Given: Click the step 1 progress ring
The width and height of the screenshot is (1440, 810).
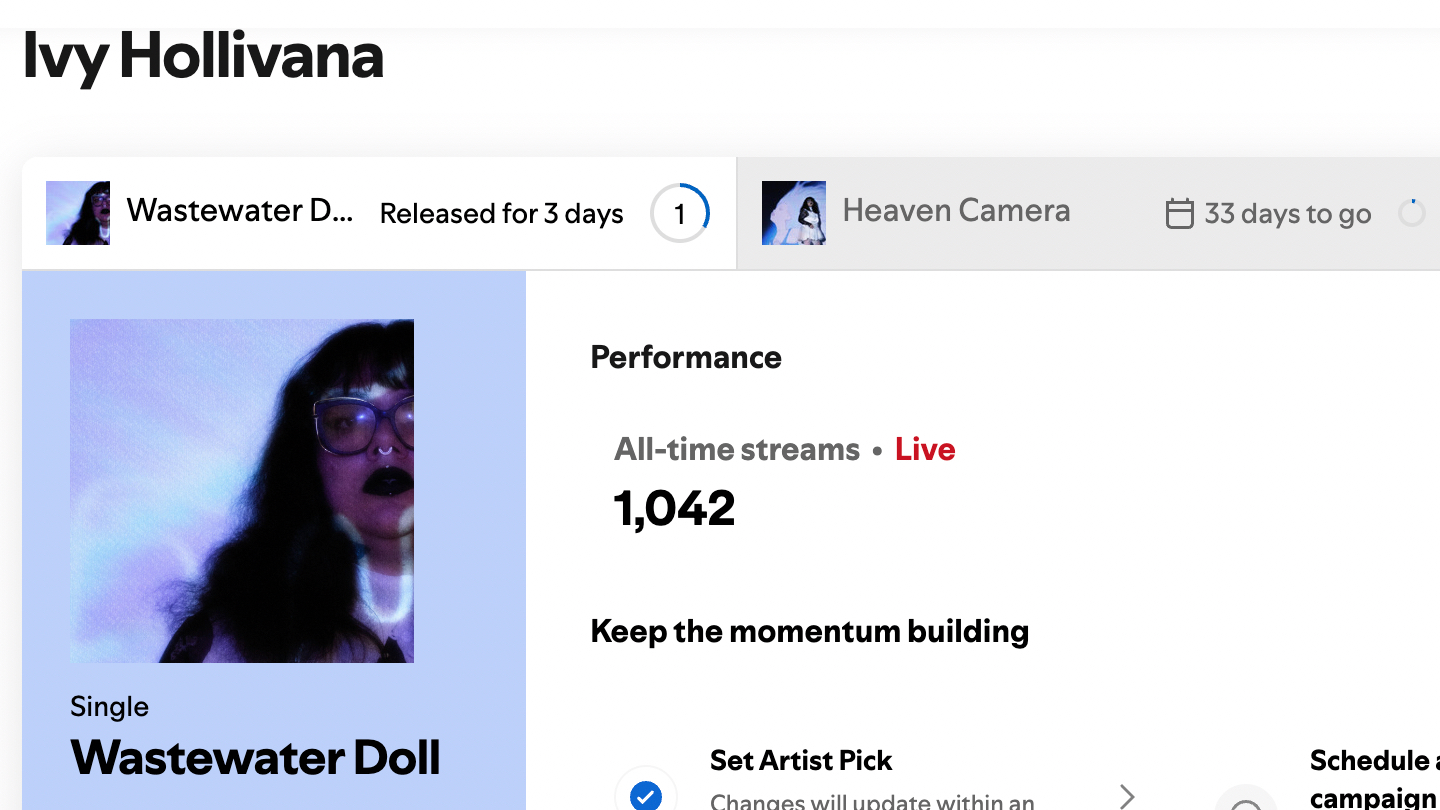Looking at the screenshot, I should (x=680, y=213).
